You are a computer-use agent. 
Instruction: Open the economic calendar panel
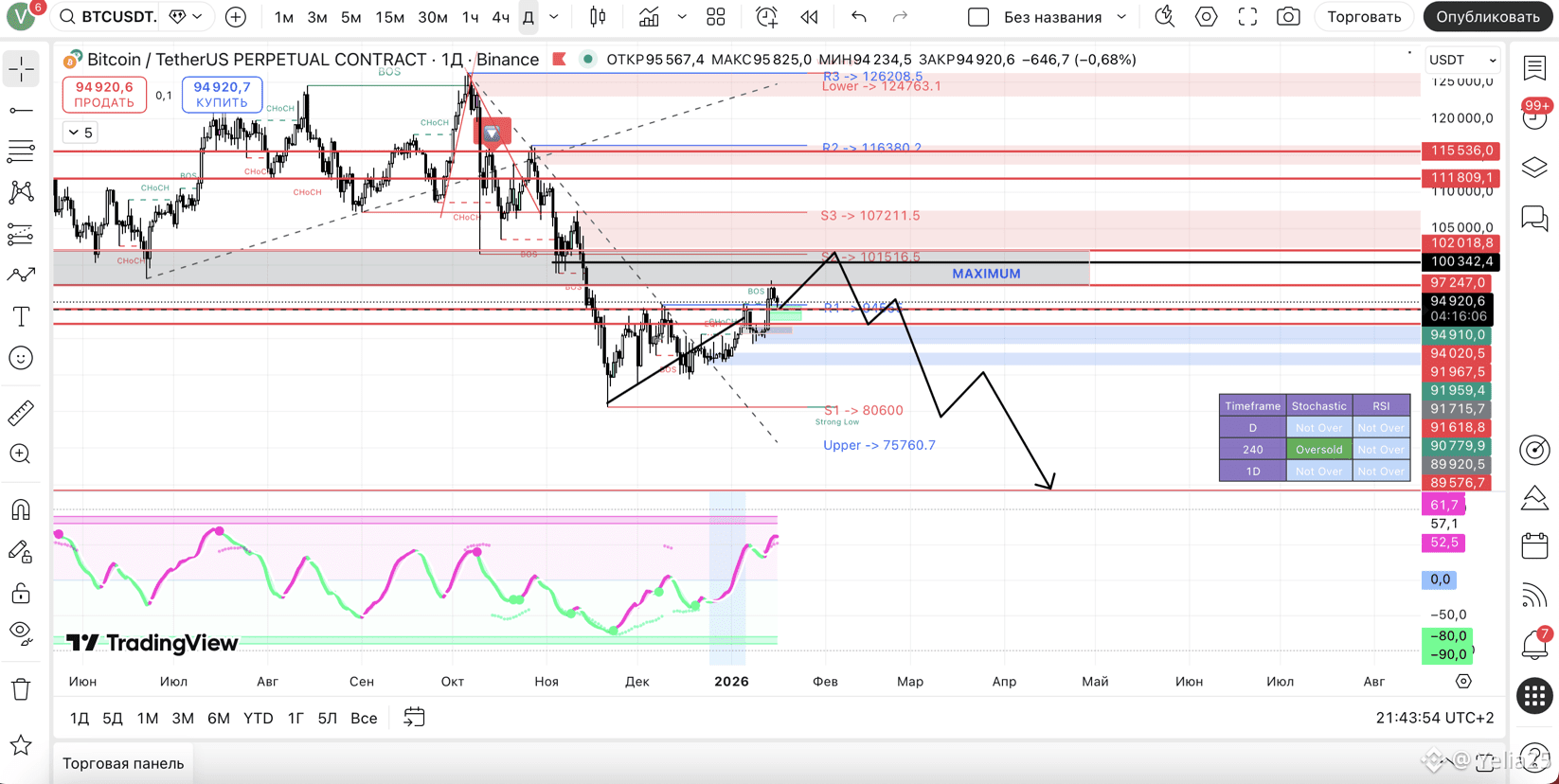click(x=1534, y=546)
